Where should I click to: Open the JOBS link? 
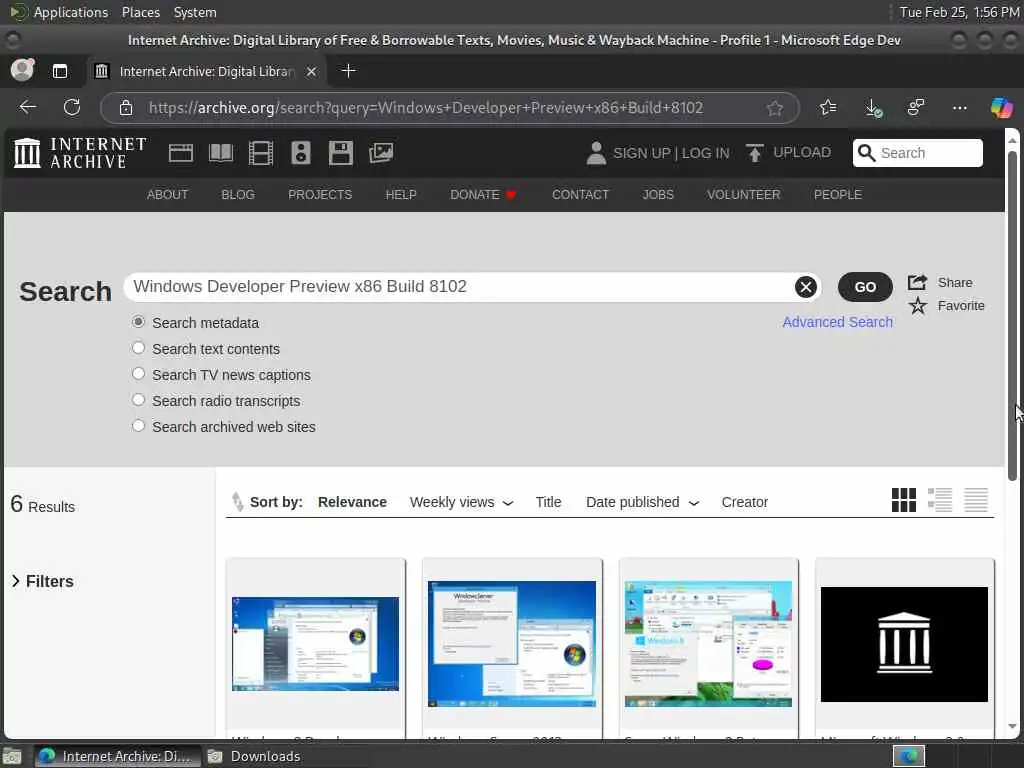click(658, 195)
